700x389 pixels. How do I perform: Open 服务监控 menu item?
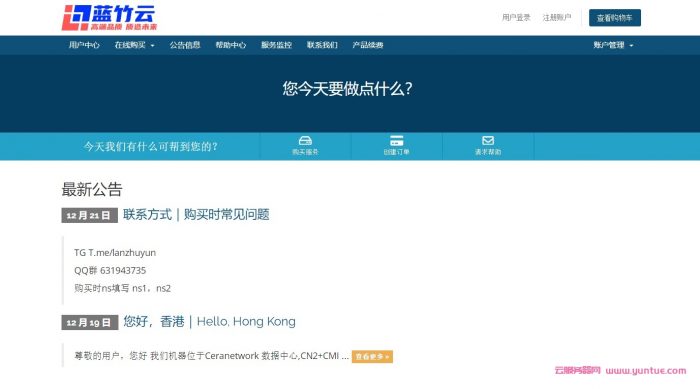(x=276, y=45)
